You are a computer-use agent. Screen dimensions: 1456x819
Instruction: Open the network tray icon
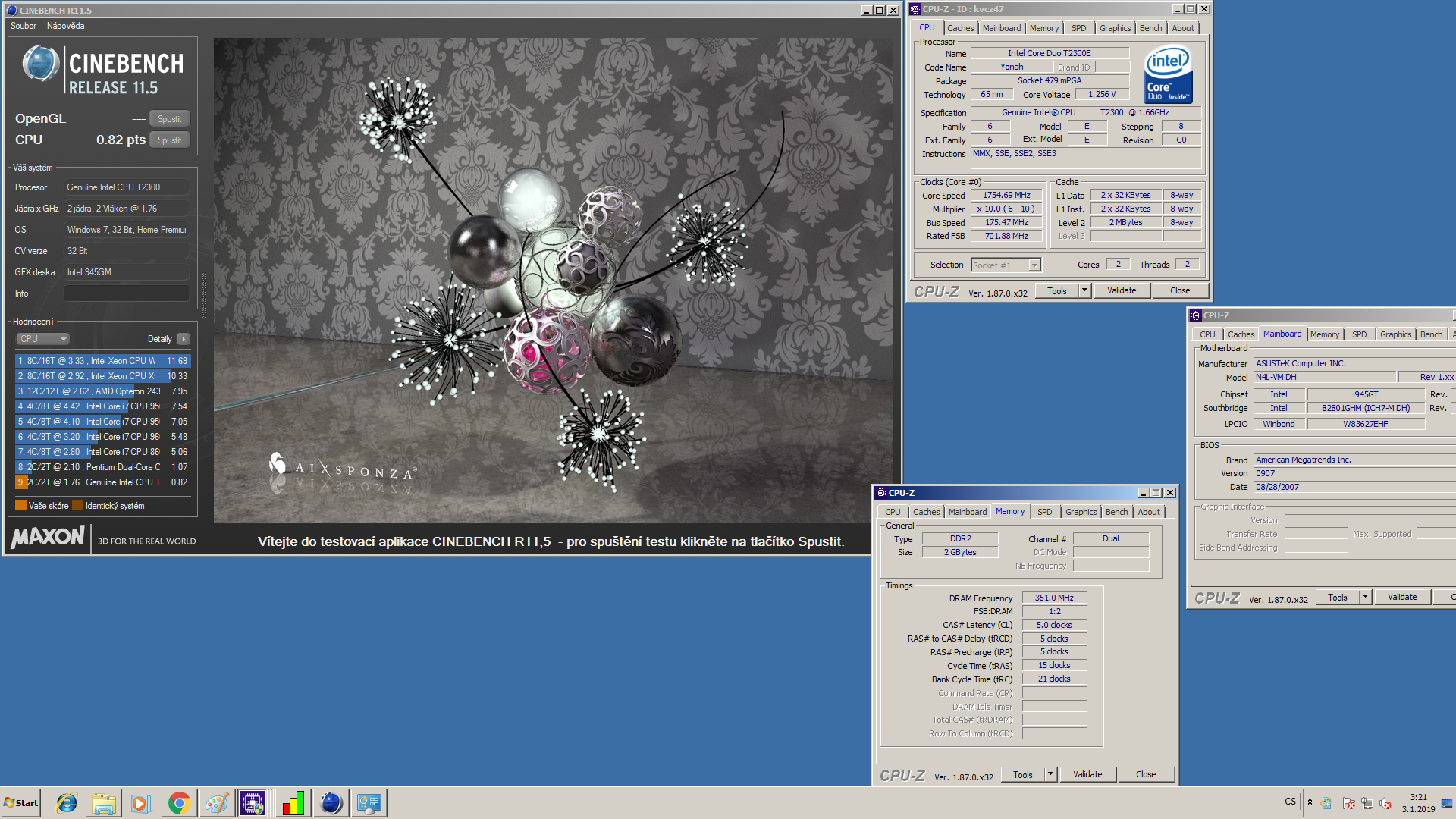[x=1367, y=803]
